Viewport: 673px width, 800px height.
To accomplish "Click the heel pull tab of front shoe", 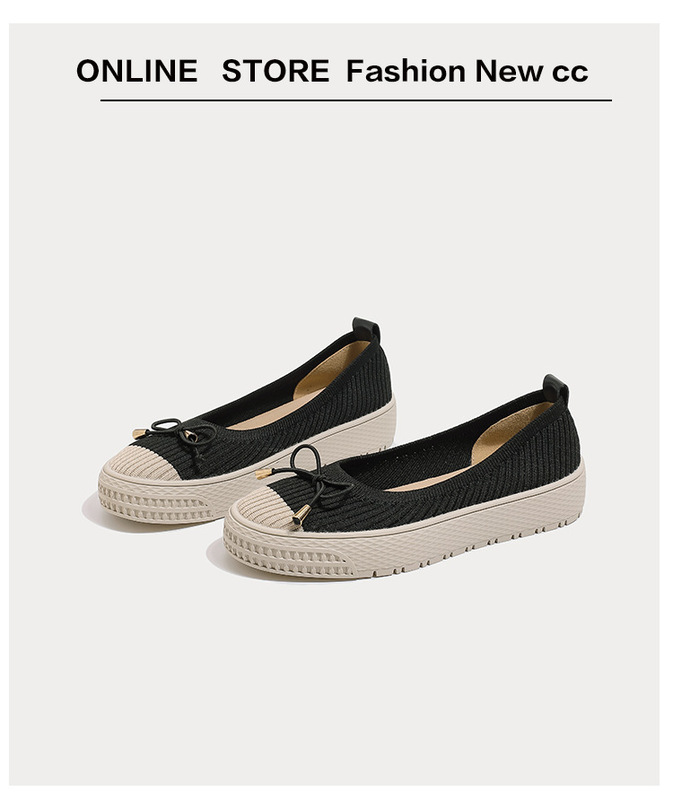I will pos(556,386).
